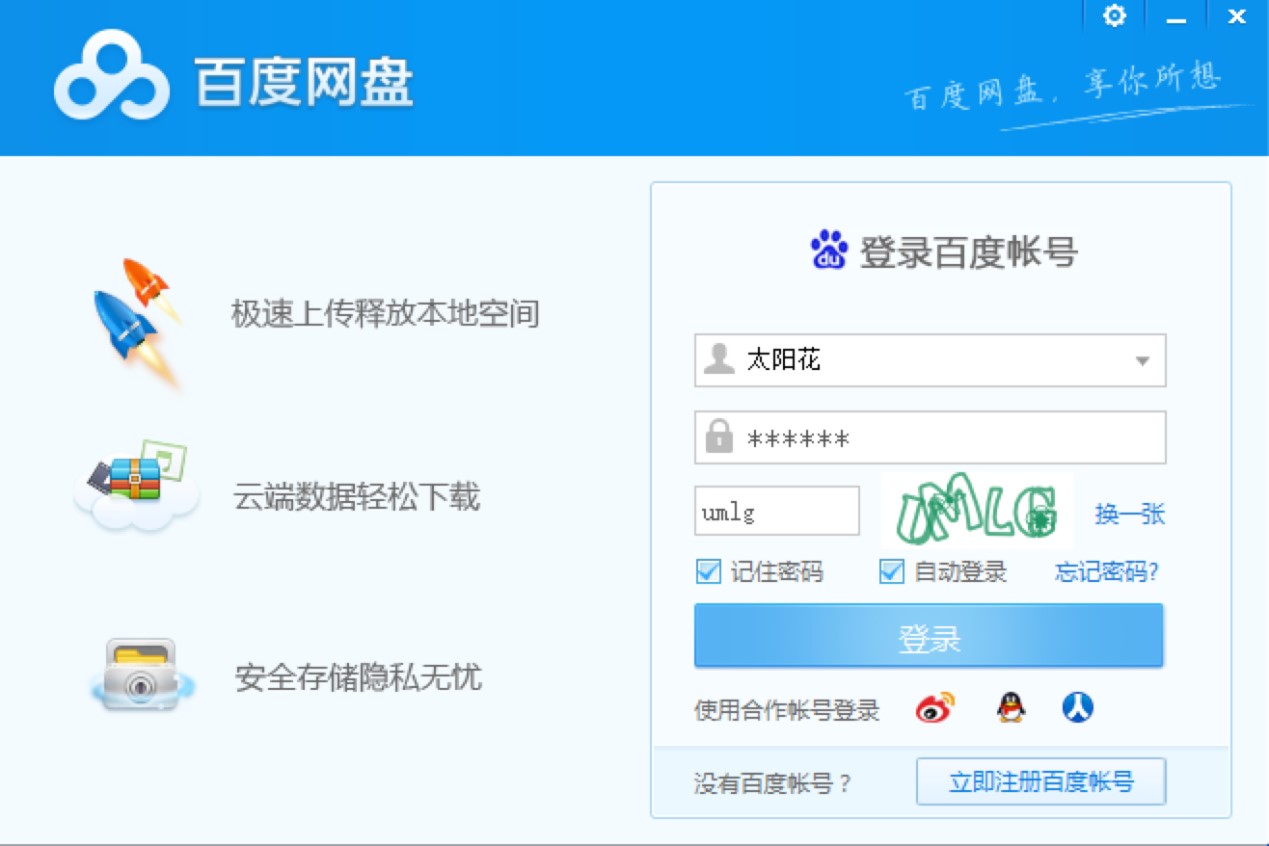Focus the account field showing 太阳花
1269x846 pixels.
[930, 360]
